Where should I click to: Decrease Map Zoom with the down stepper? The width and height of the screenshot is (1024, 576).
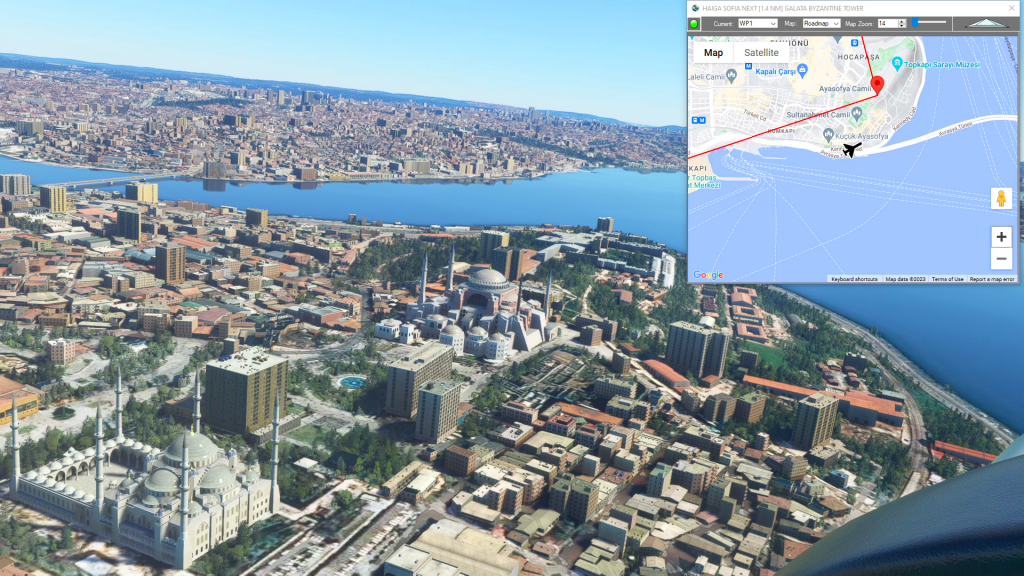[x=902, y=26]
